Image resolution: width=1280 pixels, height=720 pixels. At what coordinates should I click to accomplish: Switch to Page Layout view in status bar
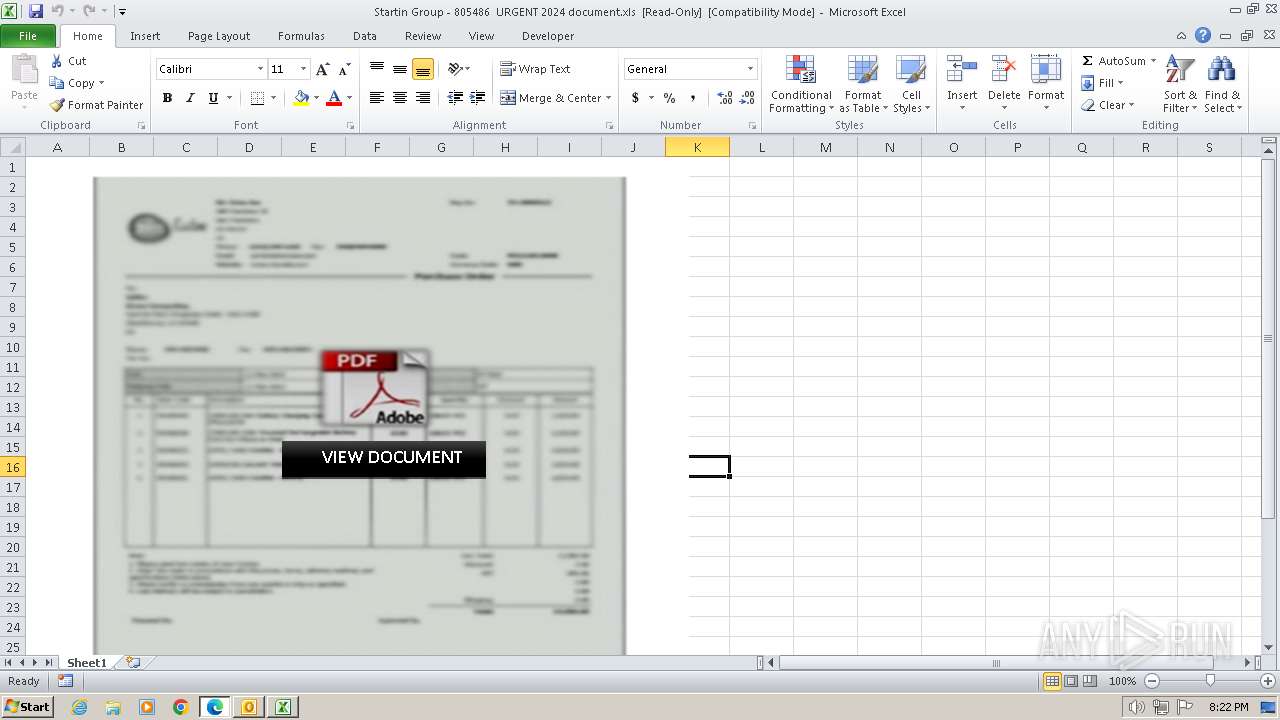point(1071,681)
